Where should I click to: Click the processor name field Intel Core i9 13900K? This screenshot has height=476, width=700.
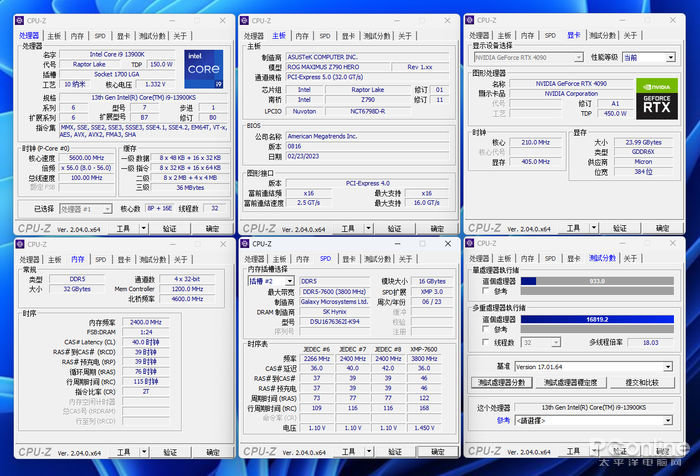point(117,54)
